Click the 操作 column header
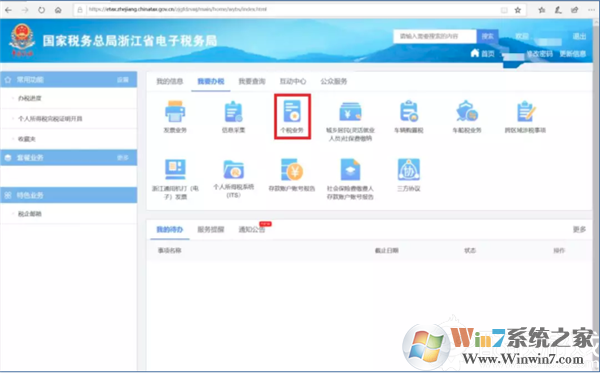The height and width of the screenshot is (373, 600). (x=559, y=251)
